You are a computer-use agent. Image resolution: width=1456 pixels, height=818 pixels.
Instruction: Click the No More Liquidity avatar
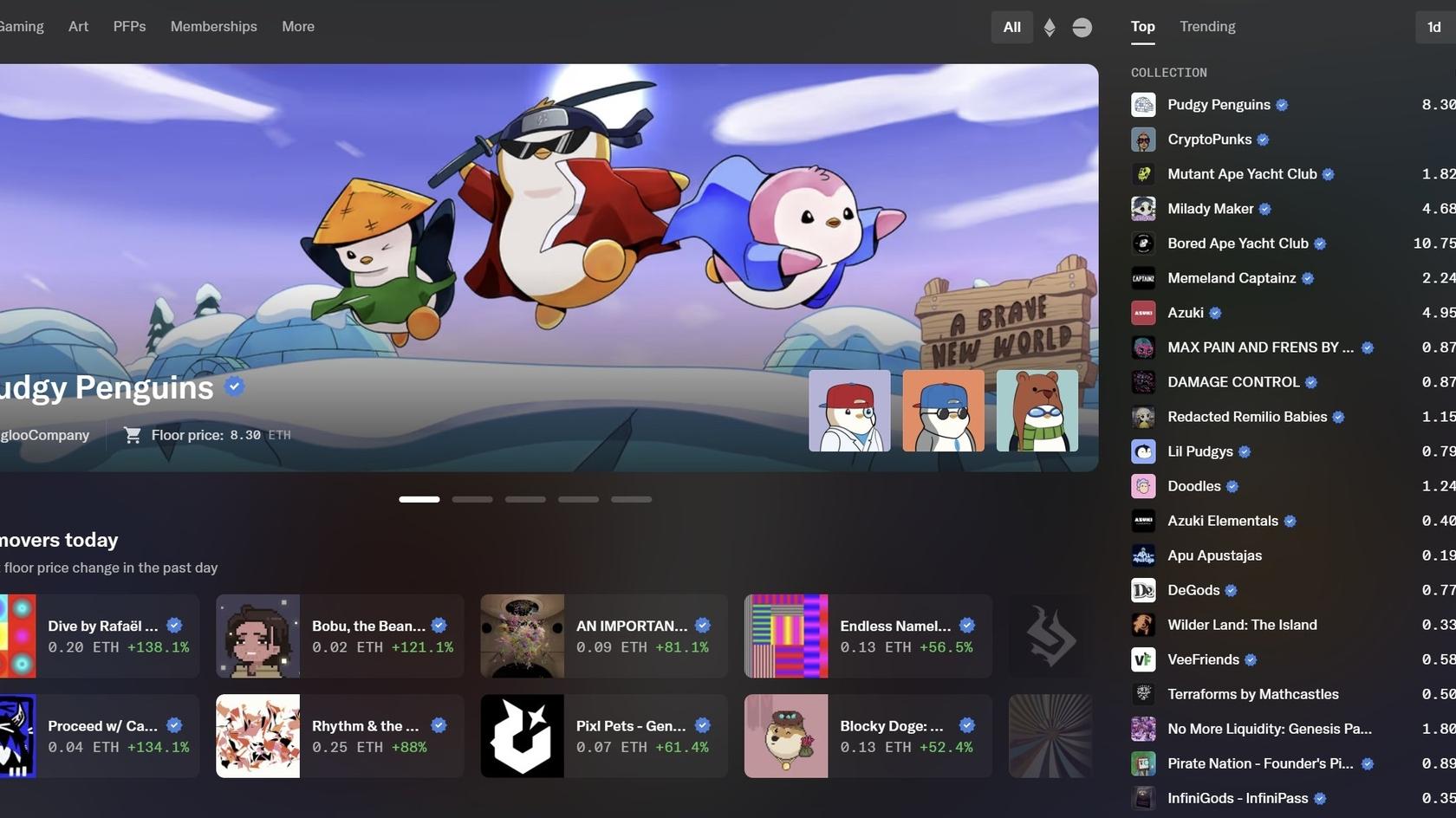pyautogui.click(x=1143, y=729)
